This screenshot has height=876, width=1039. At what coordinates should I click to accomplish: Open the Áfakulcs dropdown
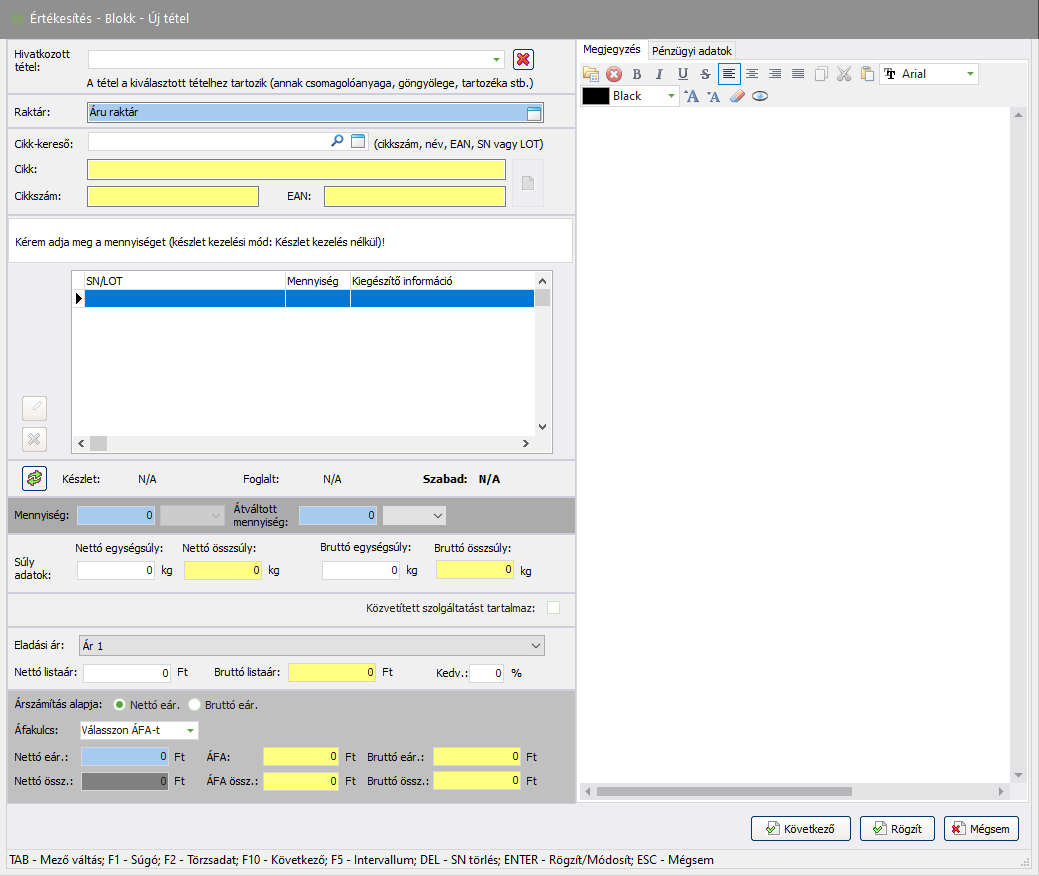tap(190, 730)
